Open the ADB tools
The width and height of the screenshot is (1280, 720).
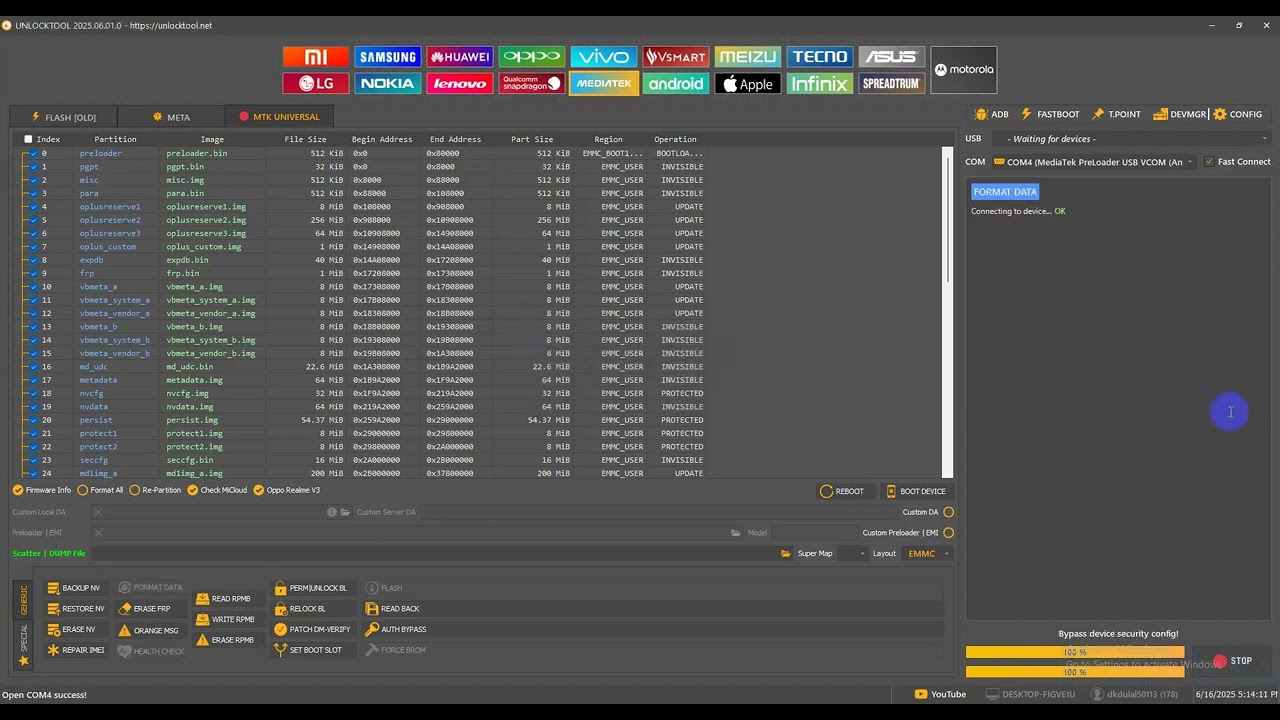(992, 114)
